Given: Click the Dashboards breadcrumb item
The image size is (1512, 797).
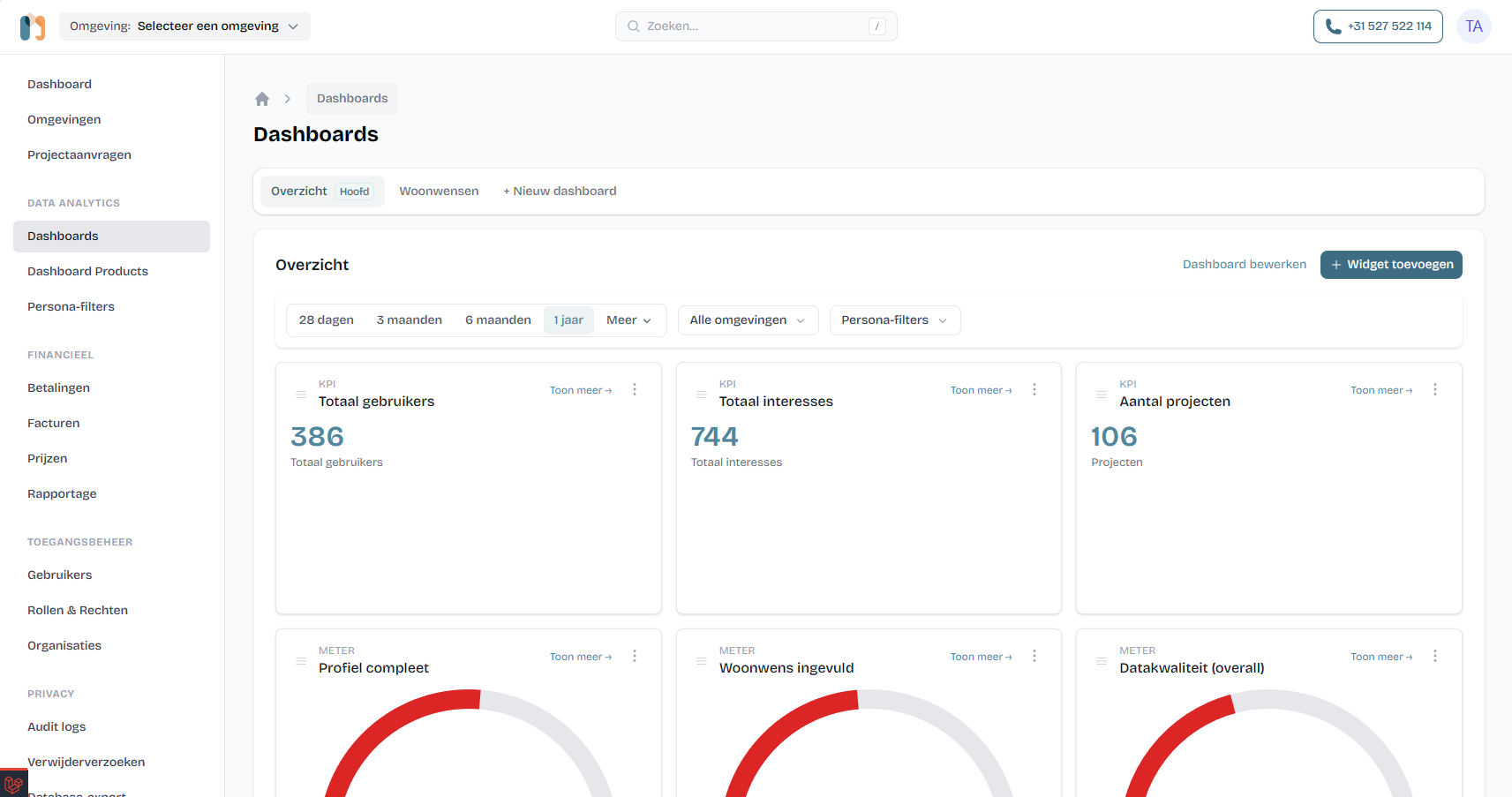Looking at the screenshot, I should click(x=352, y=99).
